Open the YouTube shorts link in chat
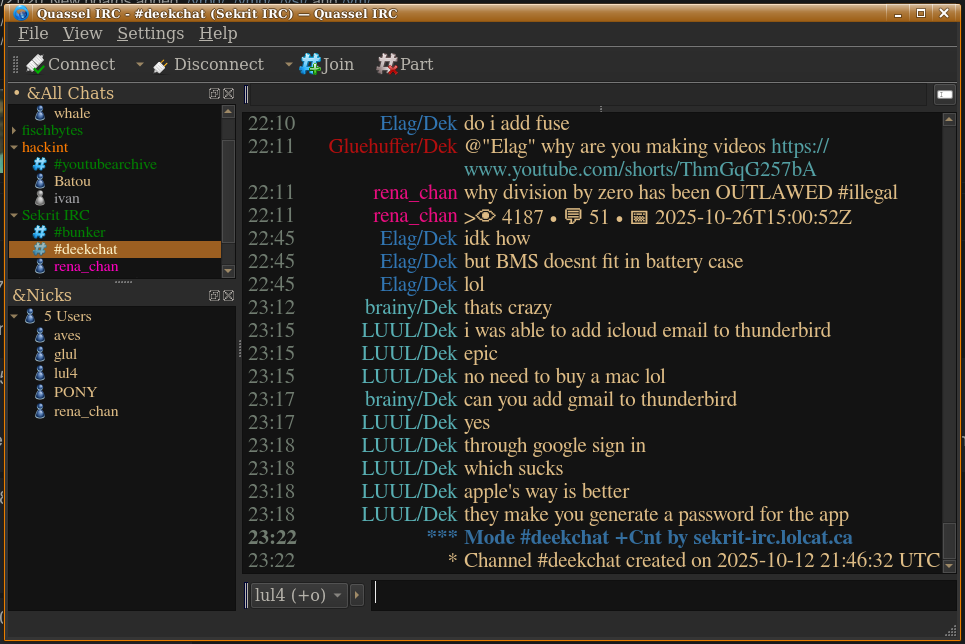Image resolution: width=965 pixels, height=644 pixels. click(639, 169)
